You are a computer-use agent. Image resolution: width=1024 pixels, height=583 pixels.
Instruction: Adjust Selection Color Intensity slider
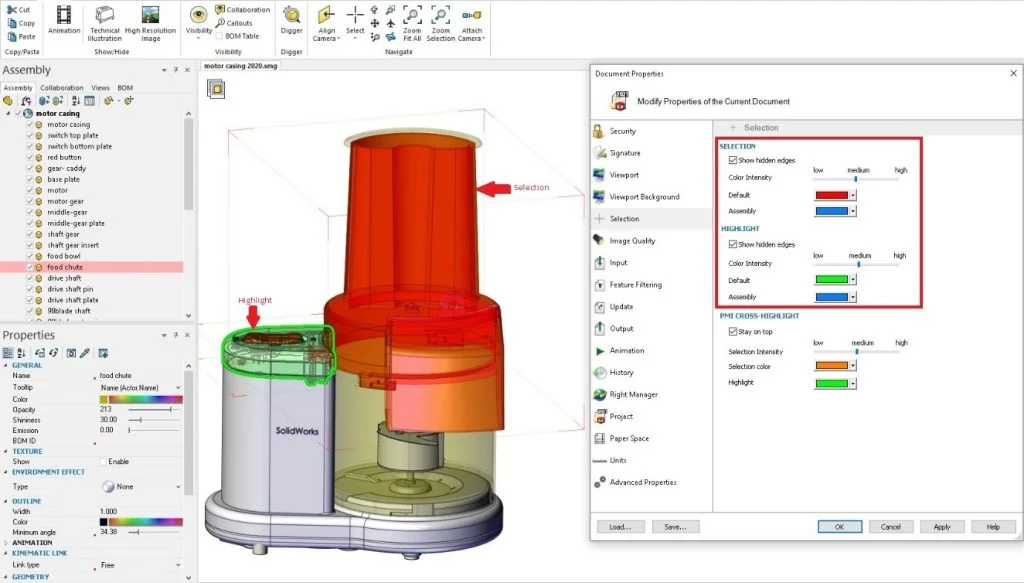[856, 178]
